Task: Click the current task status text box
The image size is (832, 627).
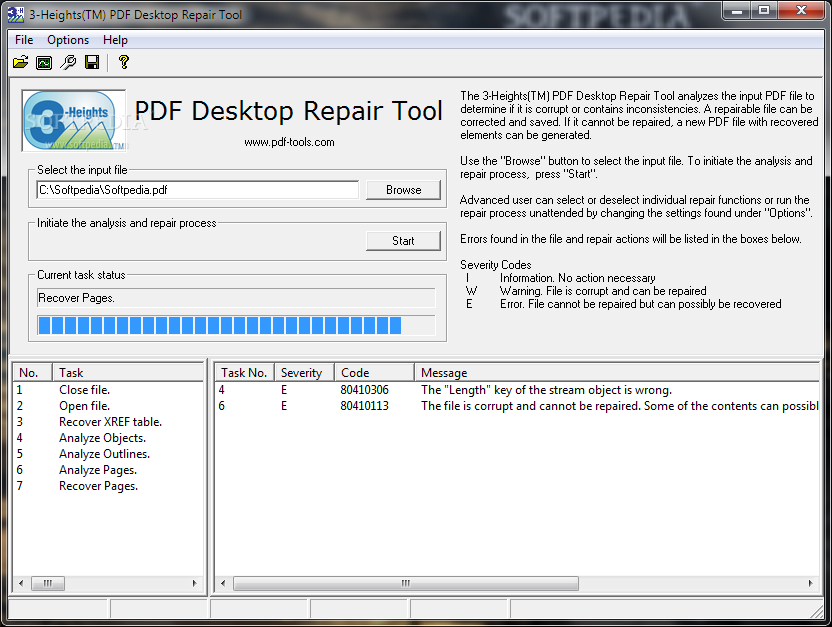Action: [236, 298]
